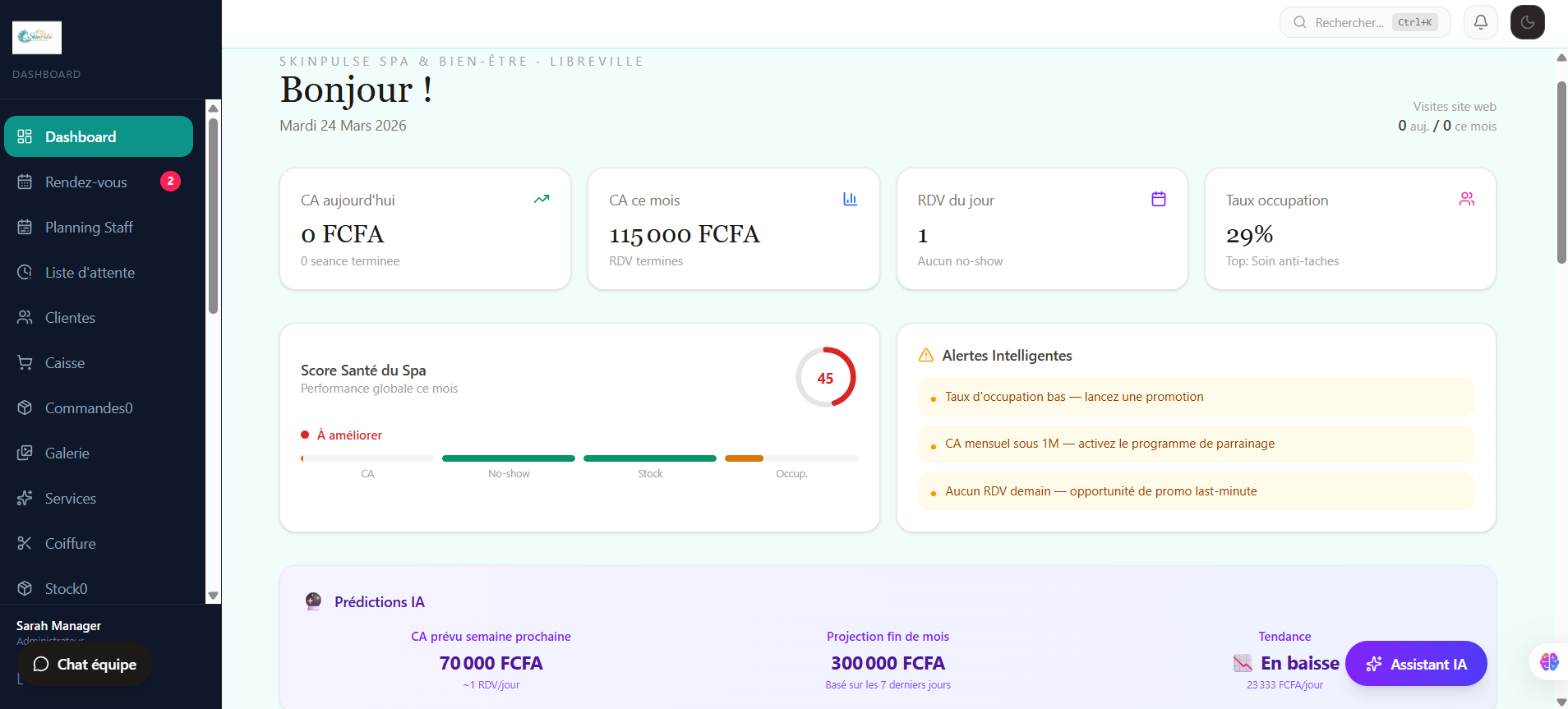Open Rendez-vous in the sidebar

pos(86,182)
